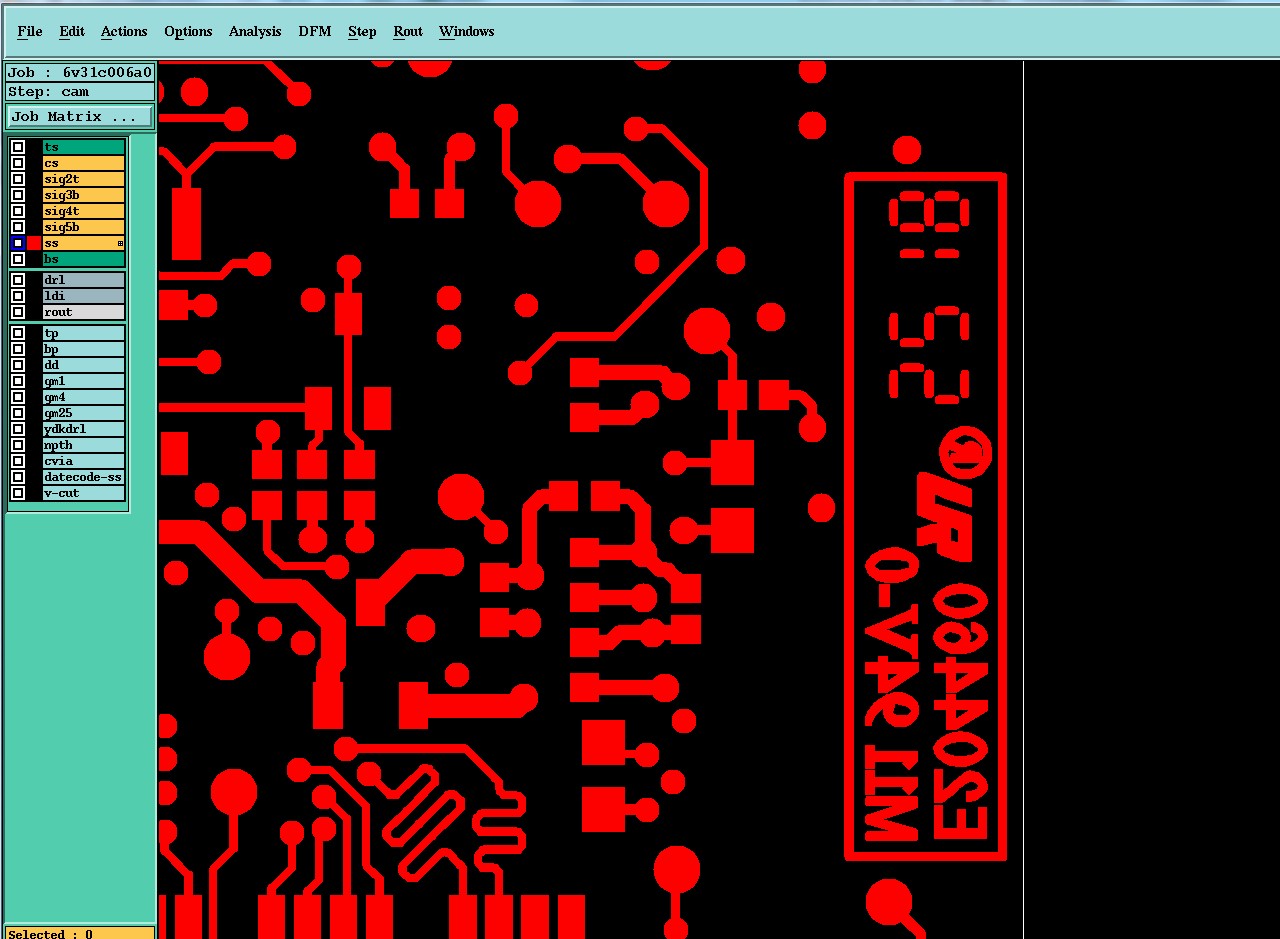Open the Step menu
Viewport: 1280px width, 939px height.
[x=362, y=31]
